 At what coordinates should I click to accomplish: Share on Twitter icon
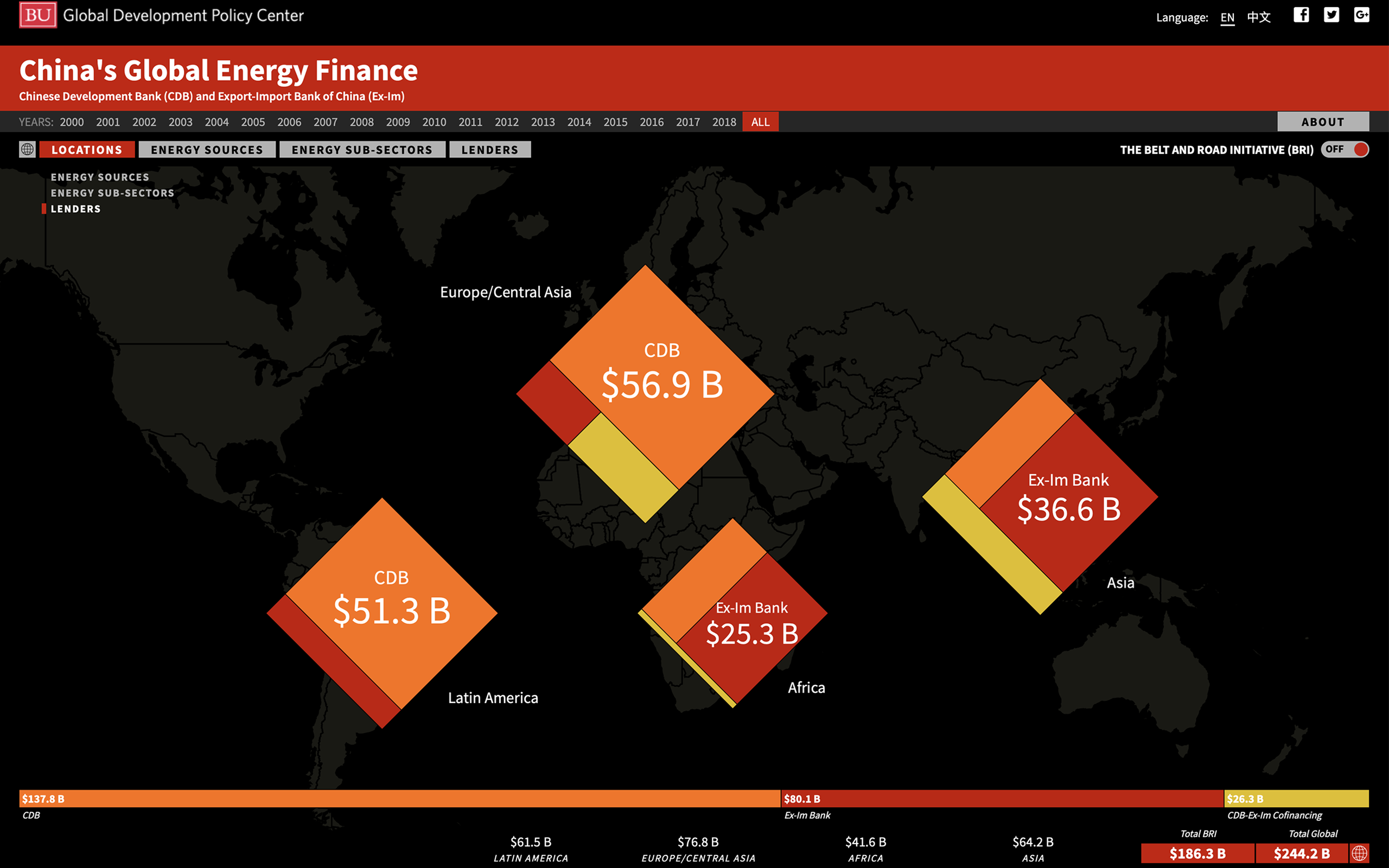(x=1331, y=15)
